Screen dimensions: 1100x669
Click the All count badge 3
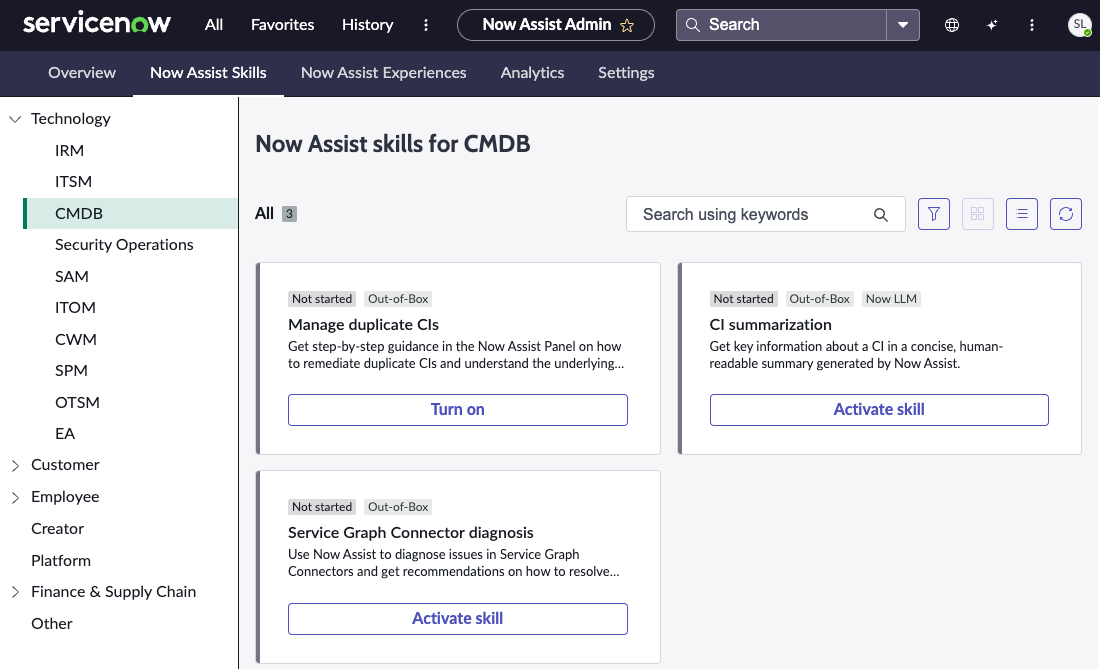[x=289, y=214]
